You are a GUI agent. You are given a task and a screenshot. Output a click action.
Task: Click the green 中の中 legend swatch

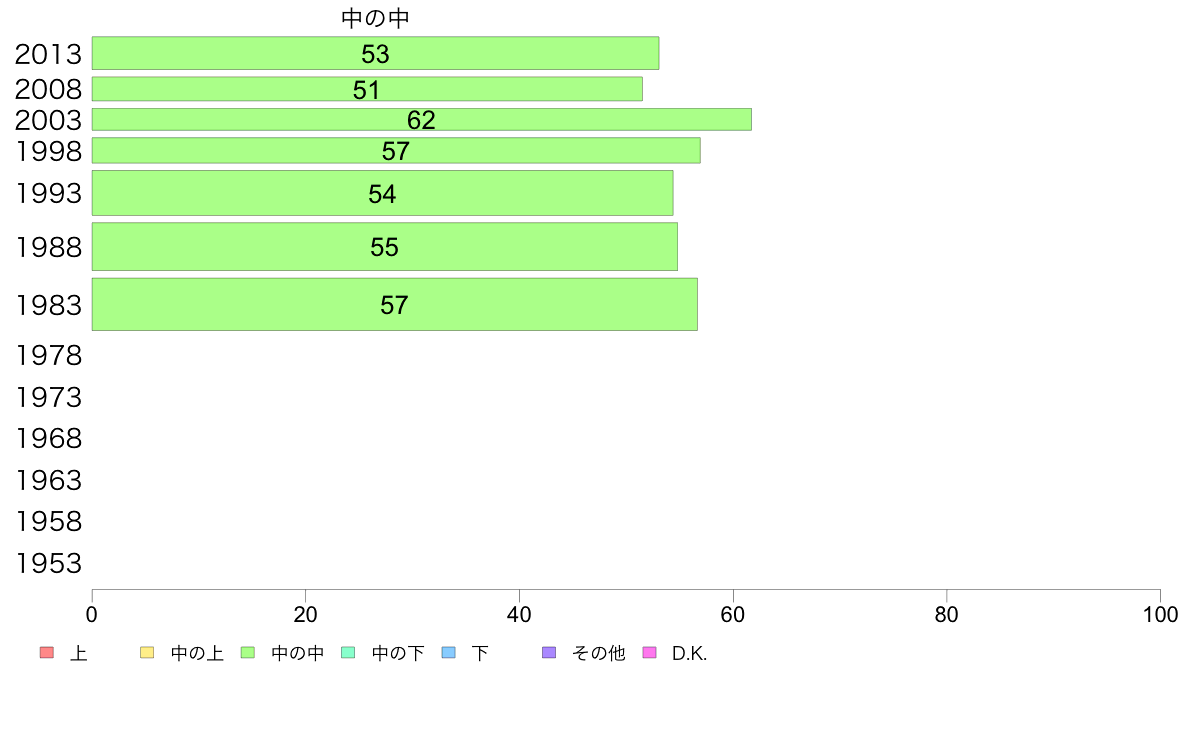click(x=248, y=653)
